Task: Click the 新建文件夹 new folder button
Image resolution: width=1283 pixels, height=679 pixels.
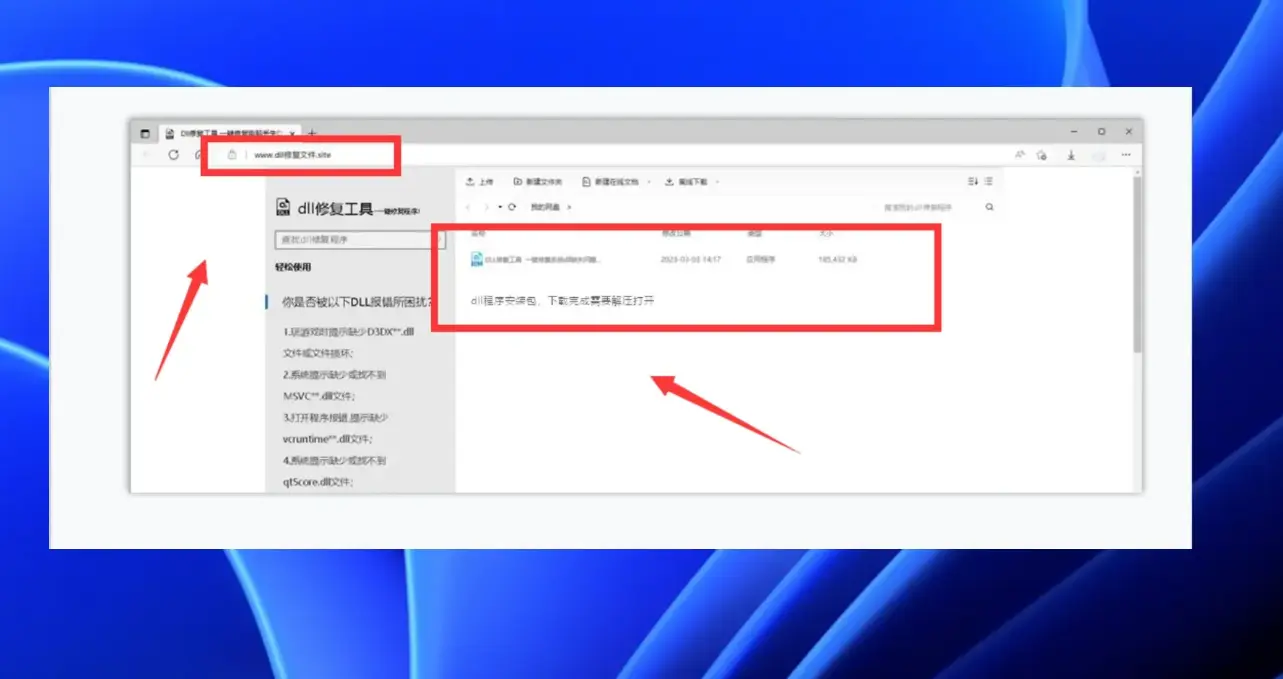Action: coord(538,182)
